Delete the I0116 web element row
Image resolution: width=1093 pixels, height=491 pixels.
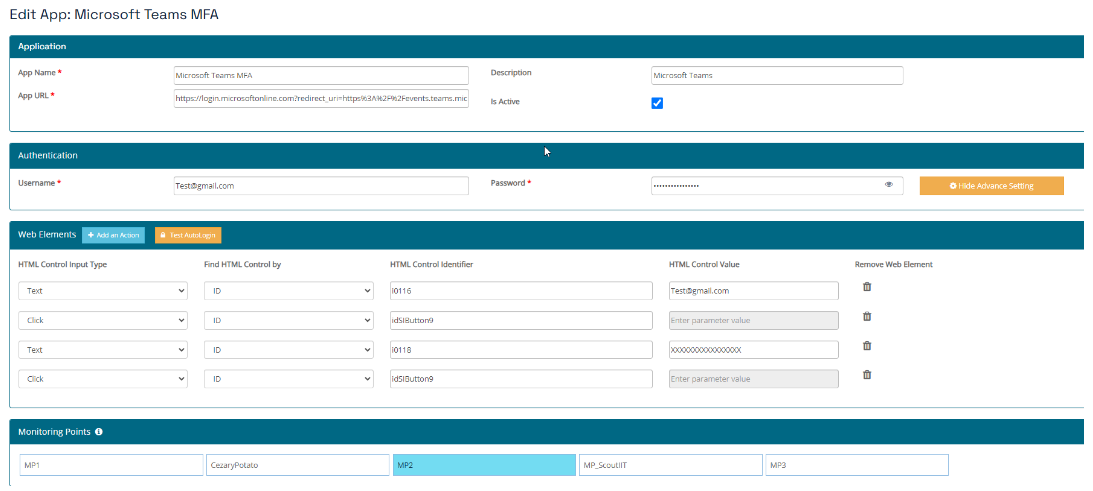pyautogui.click(x=867, y=287)
